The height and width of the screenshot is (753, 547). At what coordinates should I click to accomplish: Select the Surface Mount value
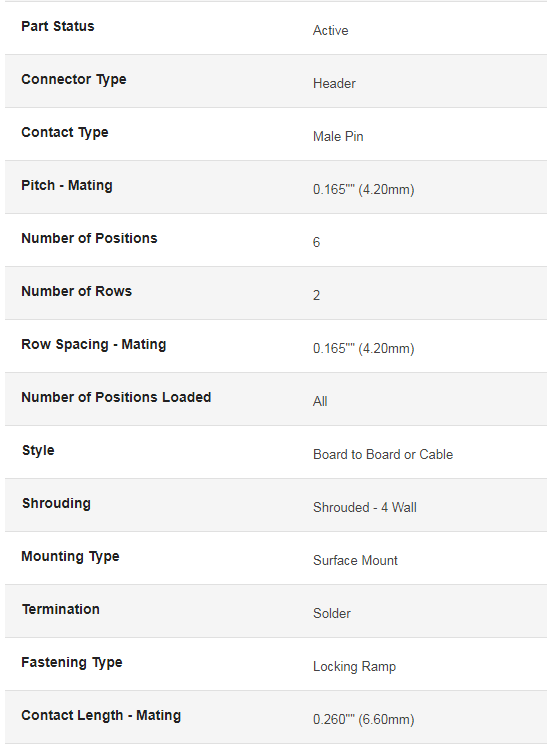[x=355, y=560]
